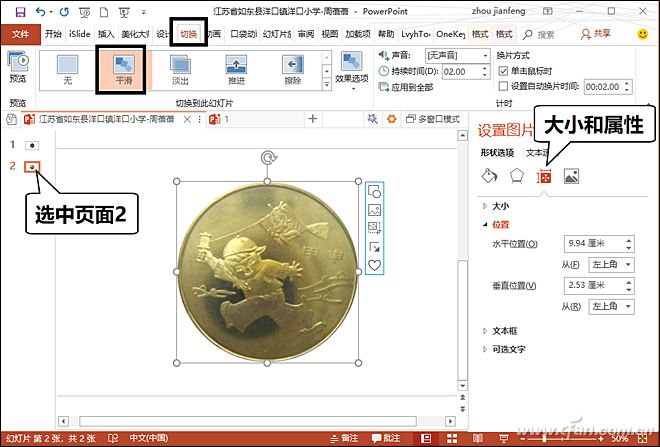Select the Morph (平滑) transition
This screenshot has width=660, height=447.
[x=124, y=69]
